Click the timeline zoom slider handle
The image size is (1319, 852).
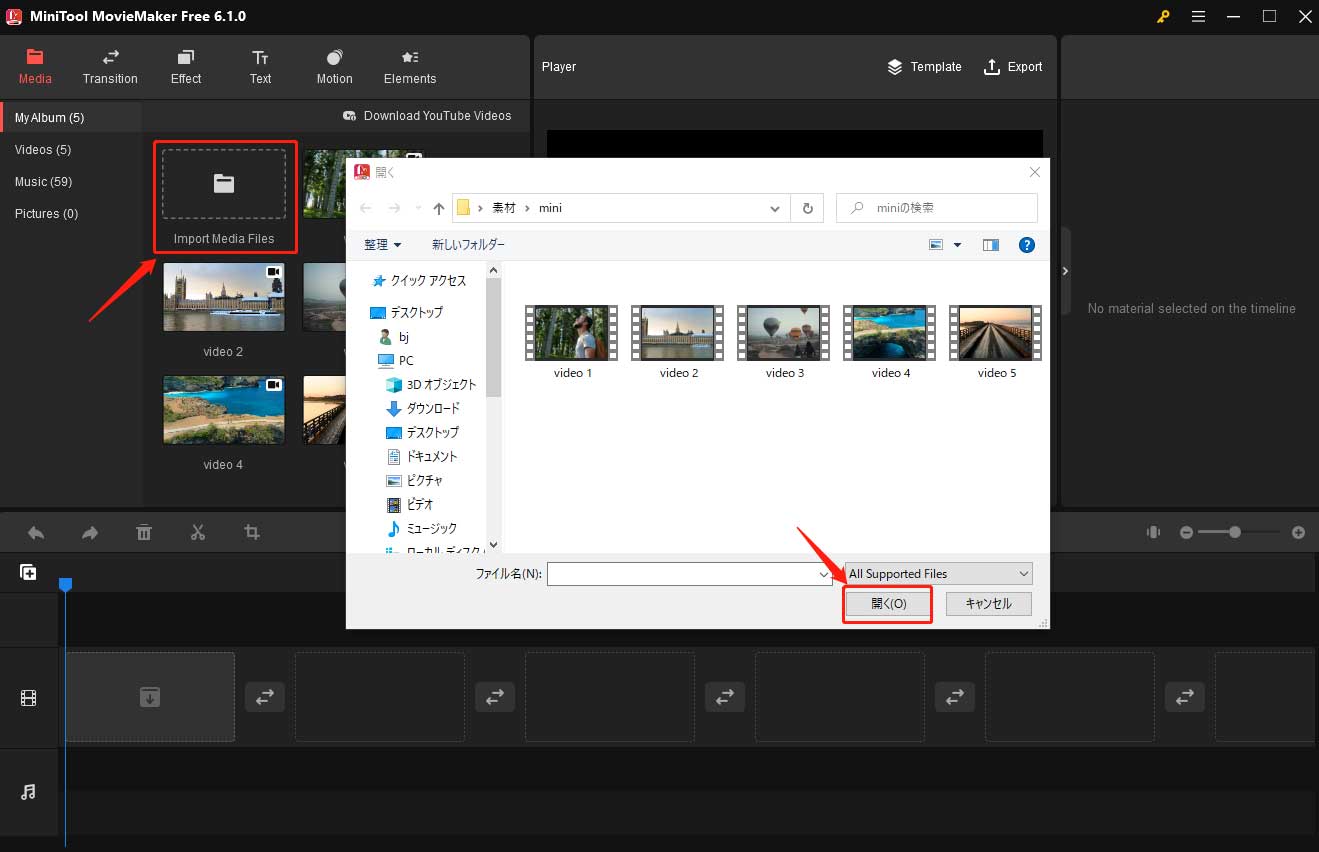click(1235, 533)
